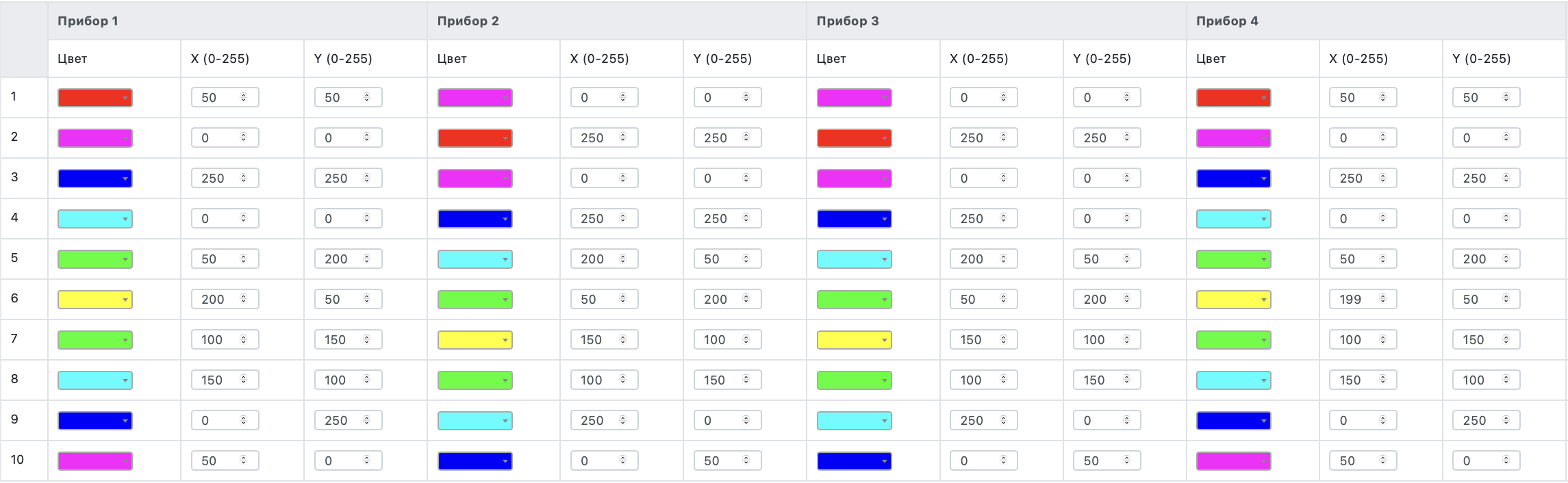The height and width of the screenshot is (483, 1568).
Task: Focus Y field in row 3 of Прибор 1
Action: (348, 178)
